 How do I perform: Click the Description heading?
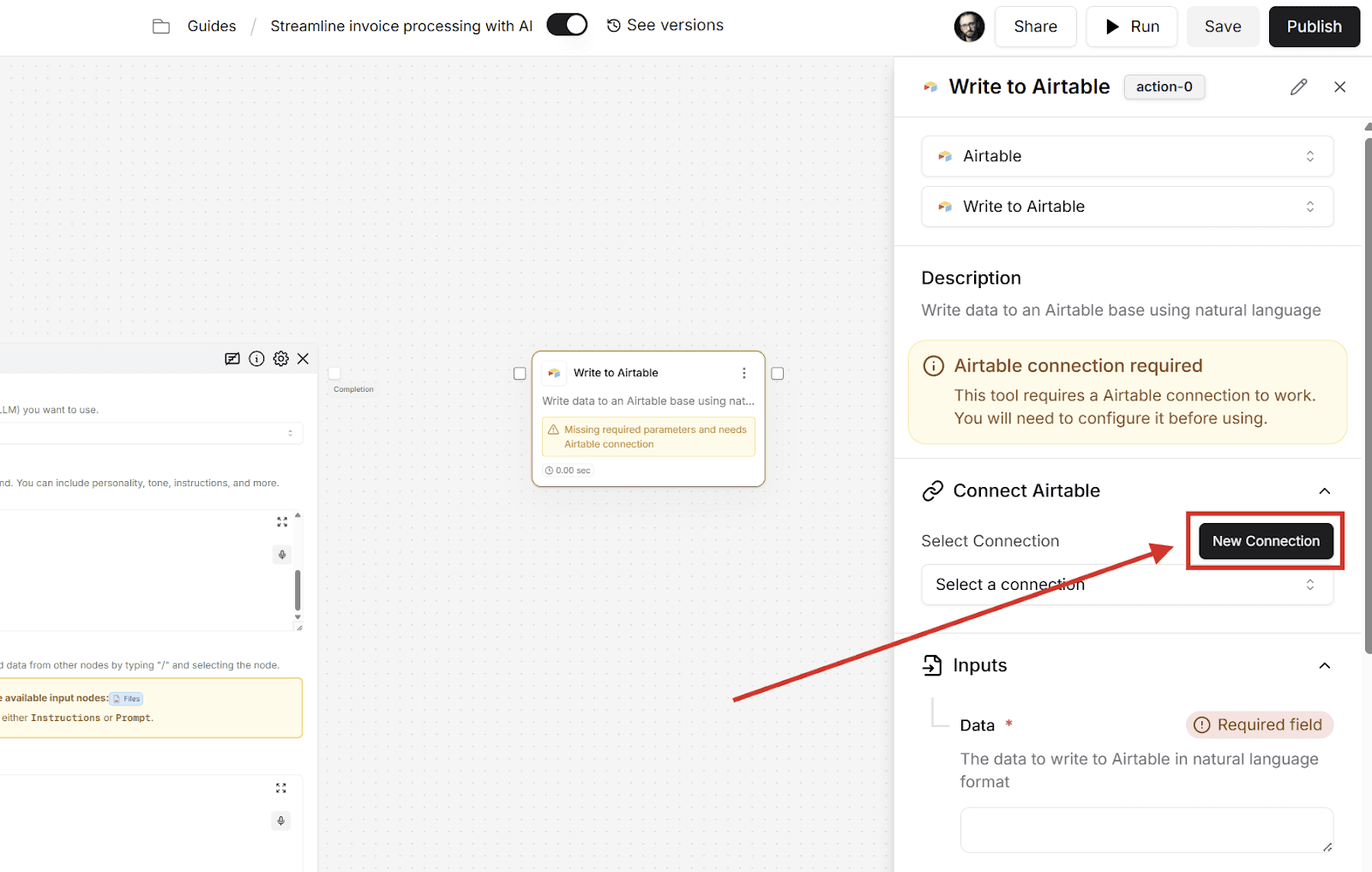pos(971,278)
